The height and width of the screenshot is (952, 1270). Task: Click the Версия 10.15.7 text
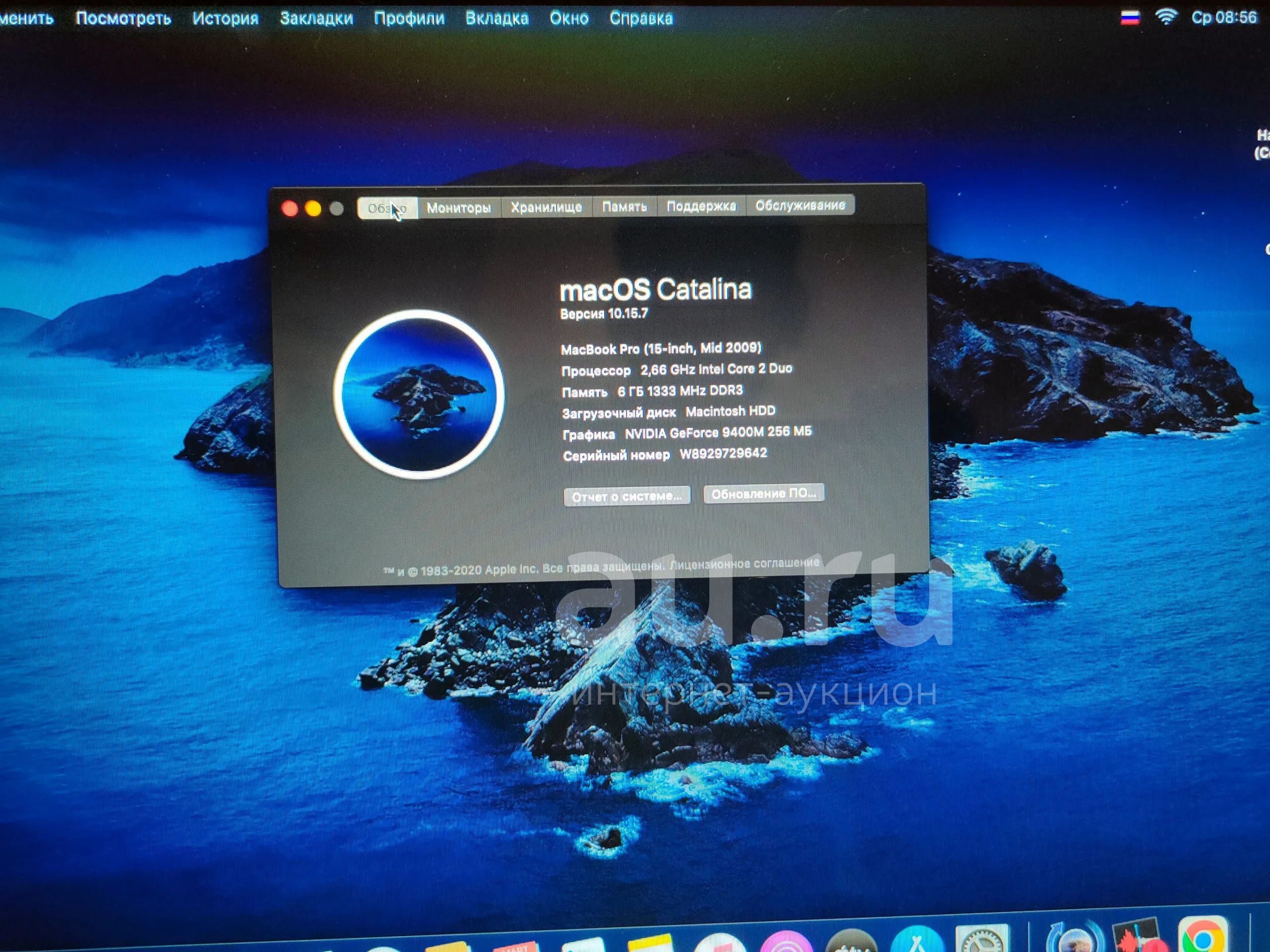pyautogui.click(x=604, y=314)
